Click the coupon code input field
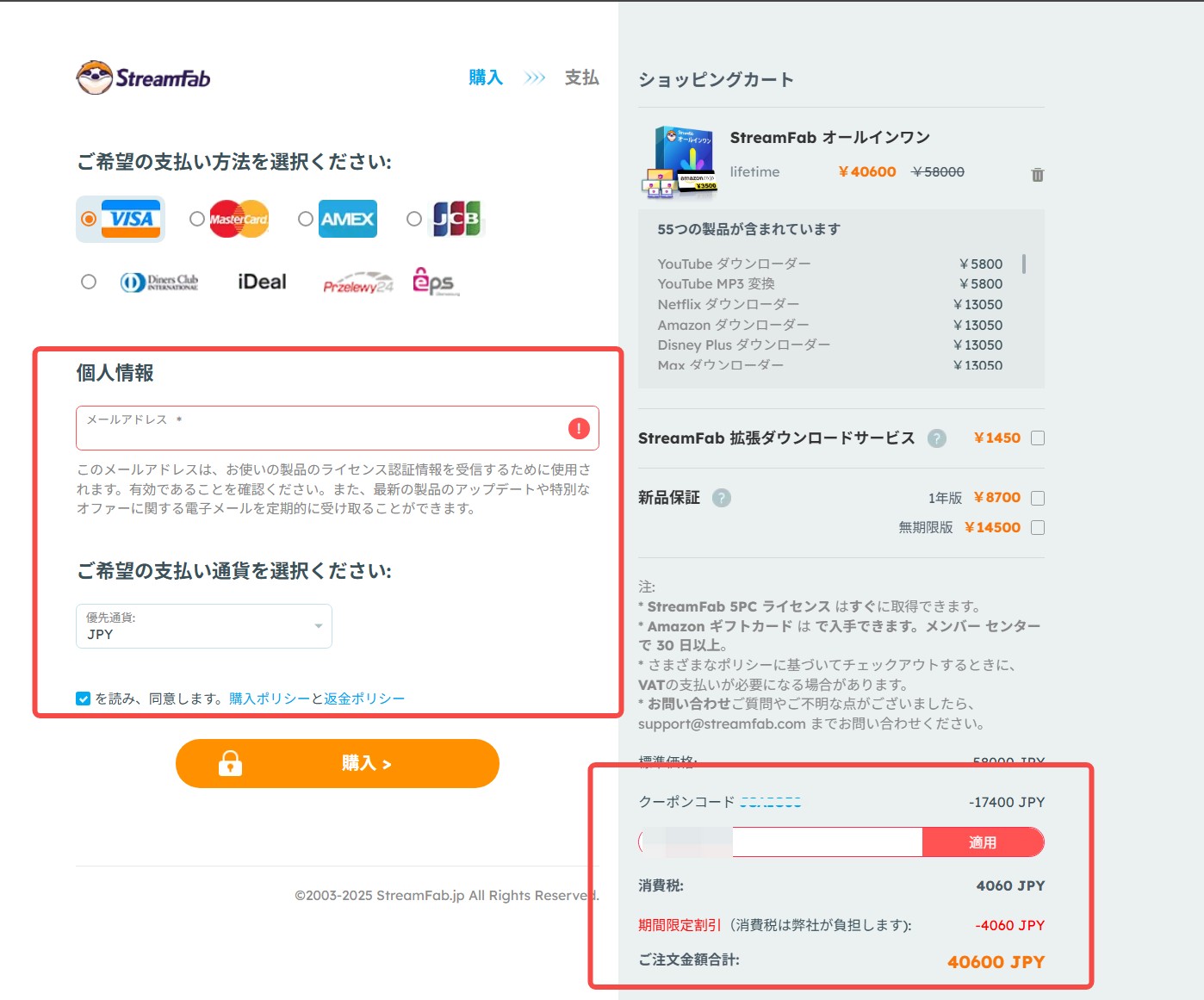1204x1000 pixels. click(x=780, y=842)
